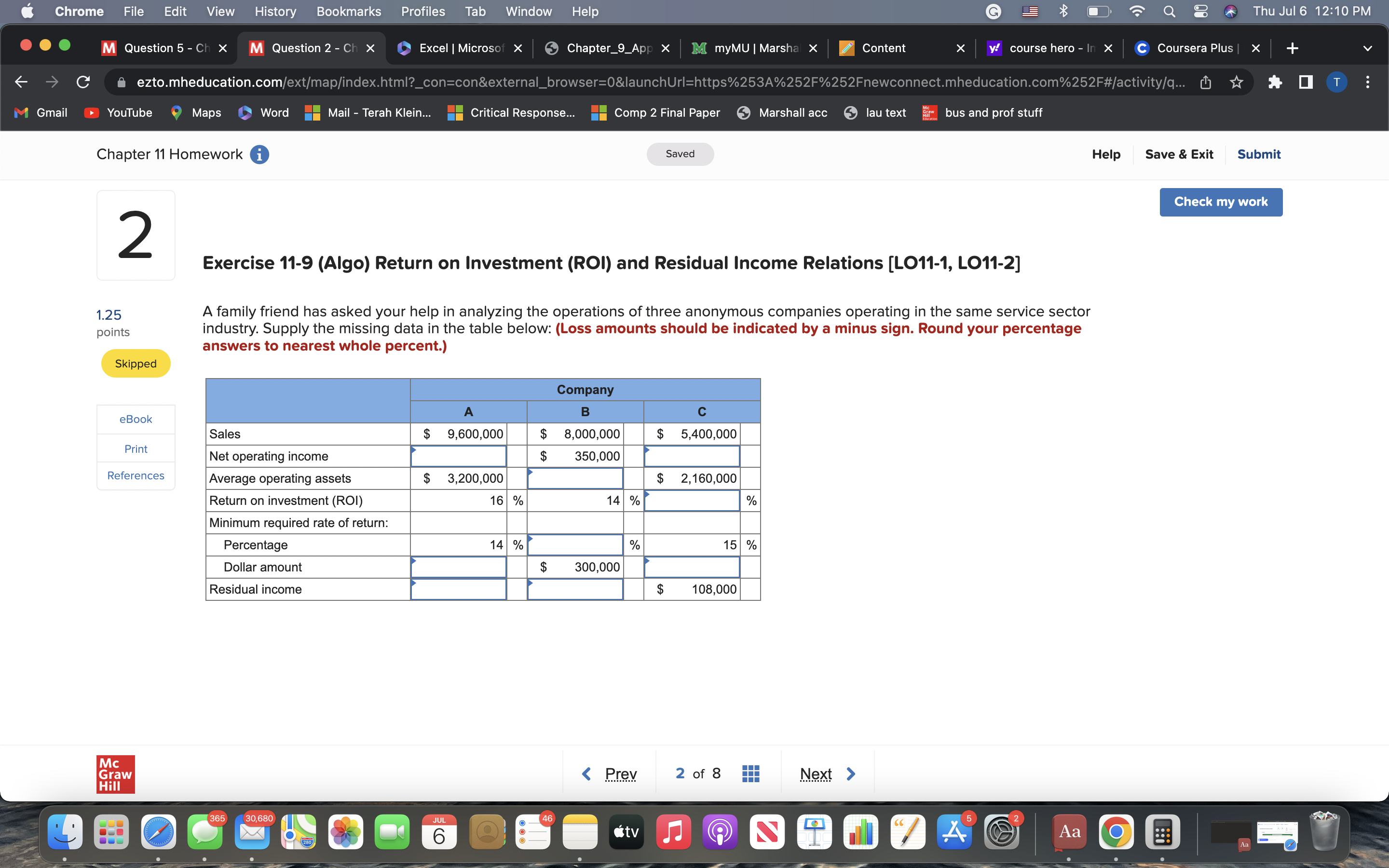
Task: Click Next to go to question 3
Action: click(815, 773)
